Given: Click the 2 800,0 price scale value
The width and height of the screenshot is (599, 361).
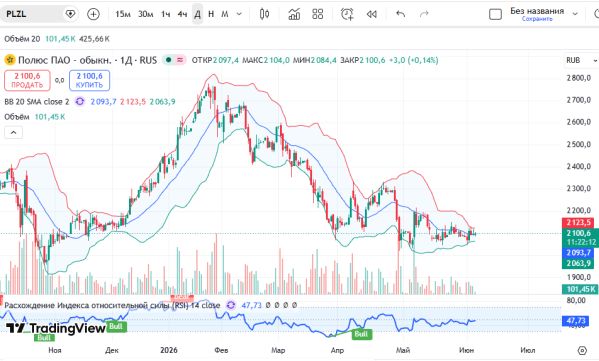Looking at the screenshot, I should coord(578,78).
